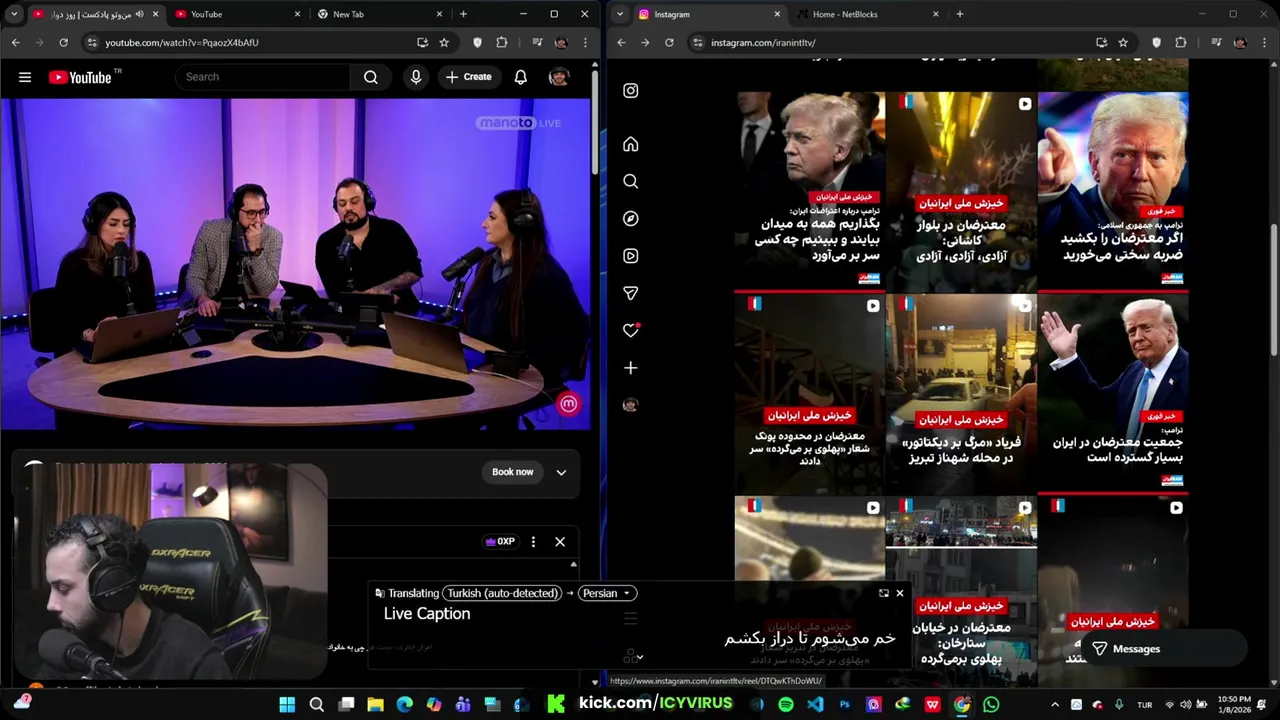Close the panel beside 0XP badge
This screenshot has height=720, width=1280.
point(560,542)
